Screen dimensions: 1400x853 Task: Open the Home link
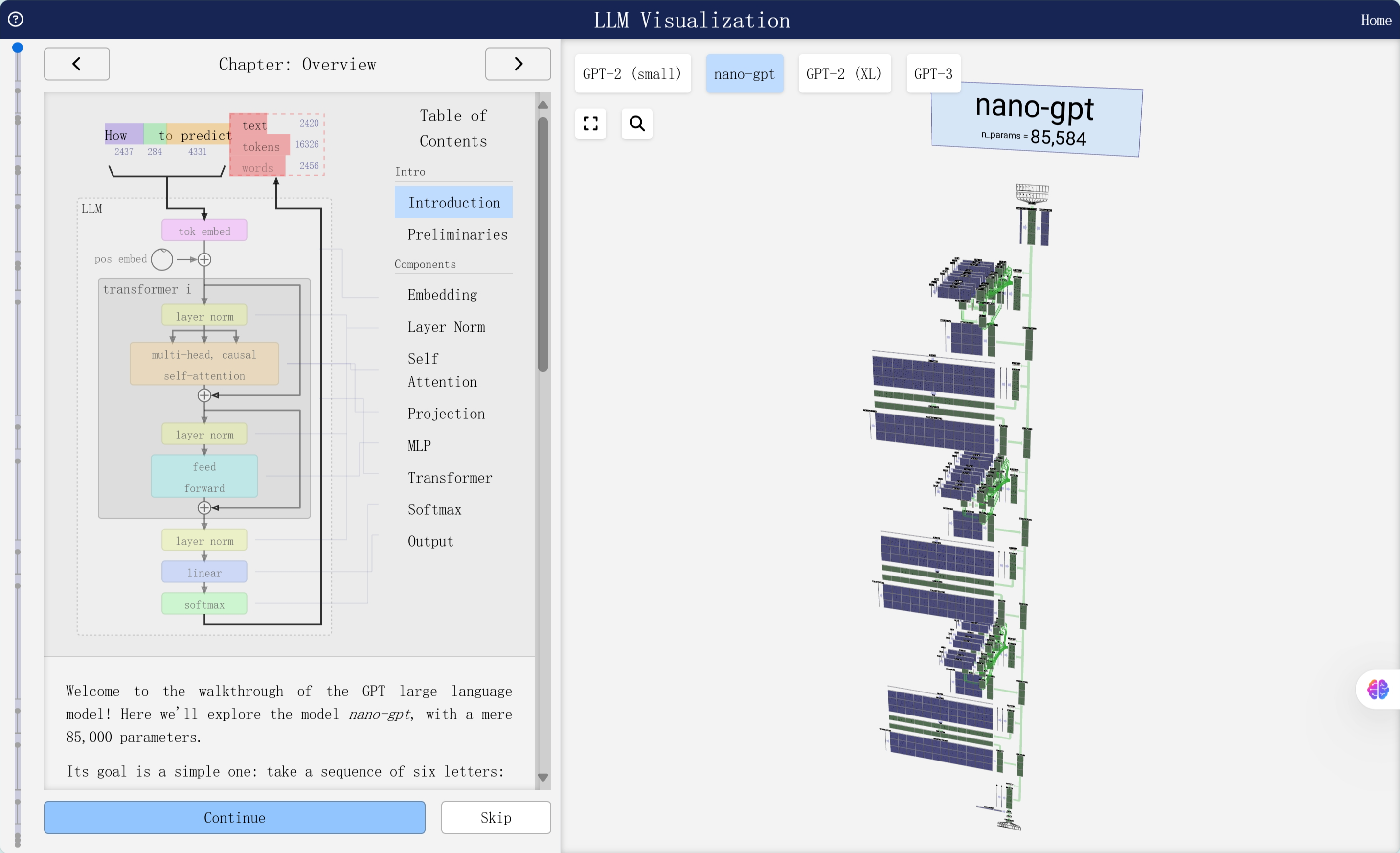pyautogui.click(x=1376, y=20)
